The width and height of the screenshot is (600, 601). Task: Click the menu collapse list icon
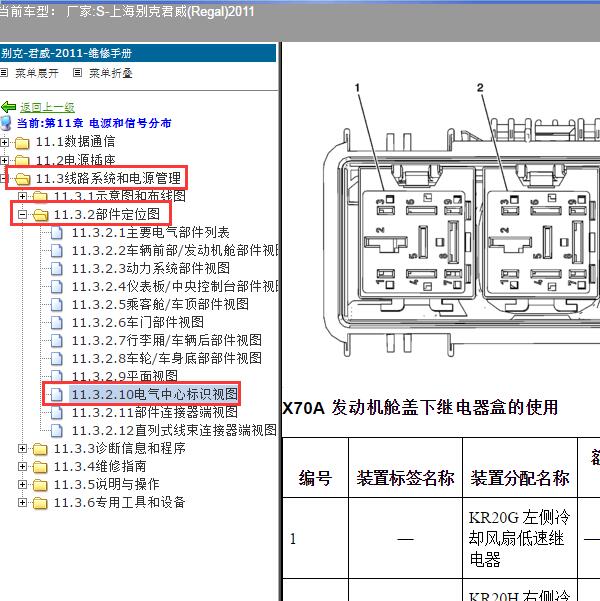click(x=77, y=72)
